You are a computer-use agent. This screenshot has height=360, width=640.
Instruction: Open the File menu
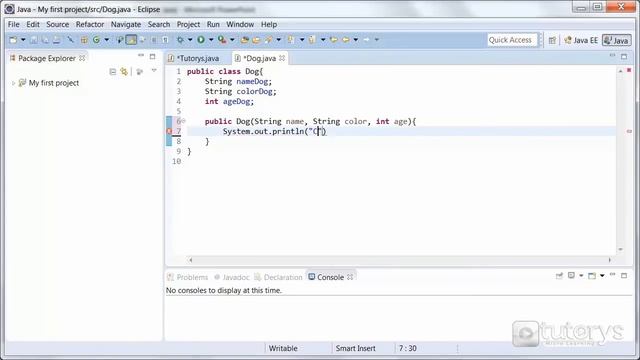click(13, 24)
